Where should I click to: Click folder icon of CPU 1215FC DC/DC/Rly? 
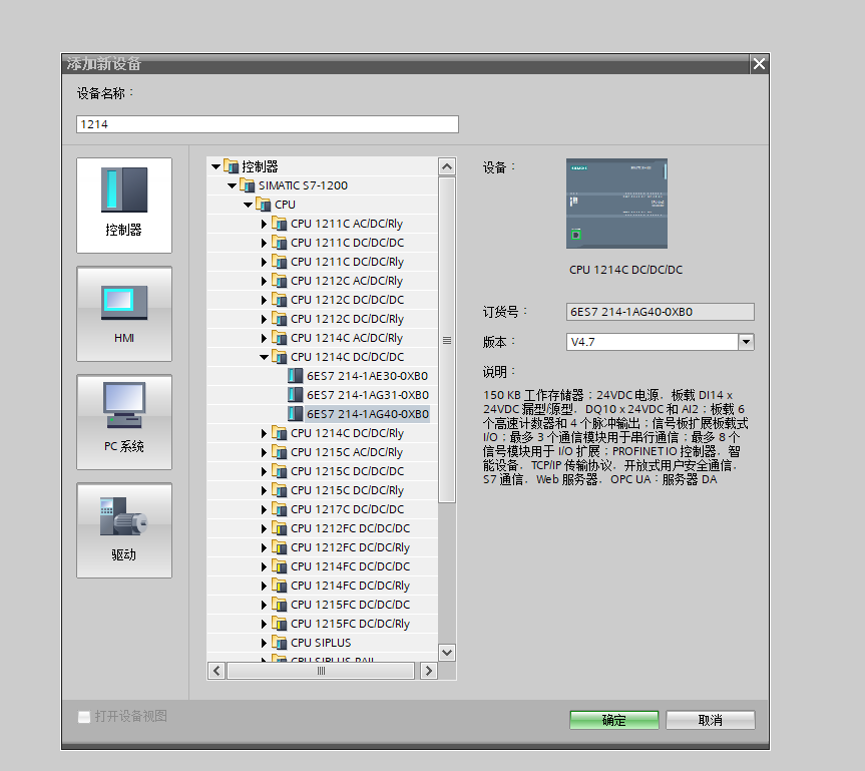(x=280, y=623)
